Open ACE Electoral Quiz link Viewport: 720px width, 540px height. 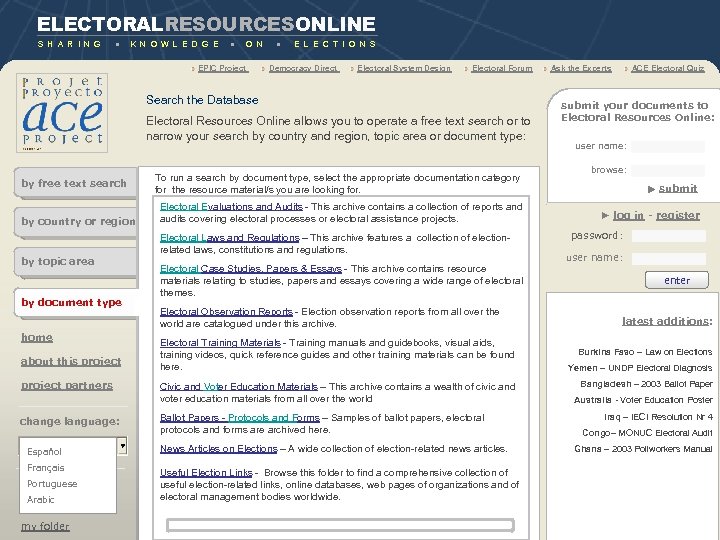pyautogui.click(x=668, y=68)
